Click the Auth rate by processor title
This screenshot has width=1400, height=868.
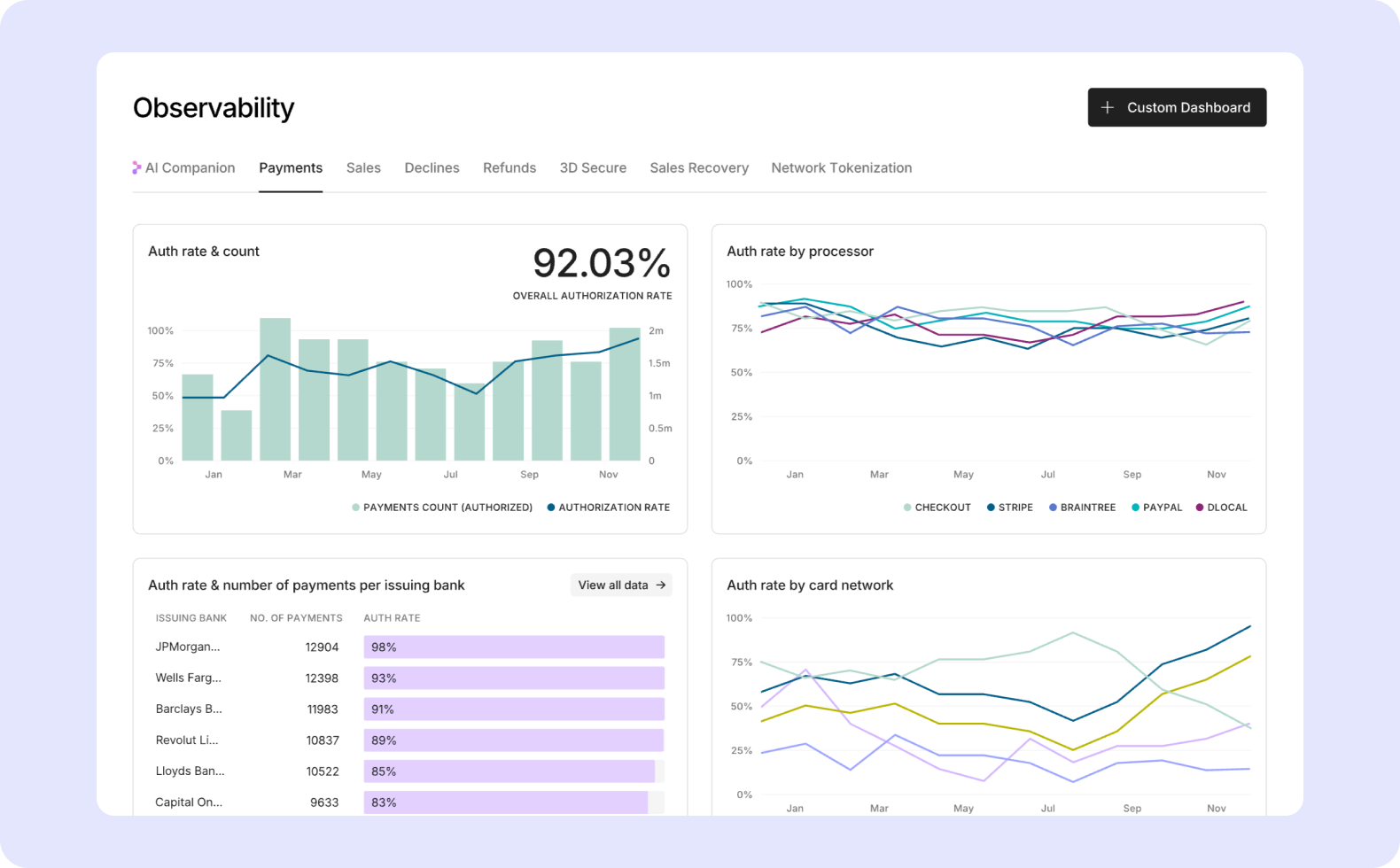[x=800, y=252]
